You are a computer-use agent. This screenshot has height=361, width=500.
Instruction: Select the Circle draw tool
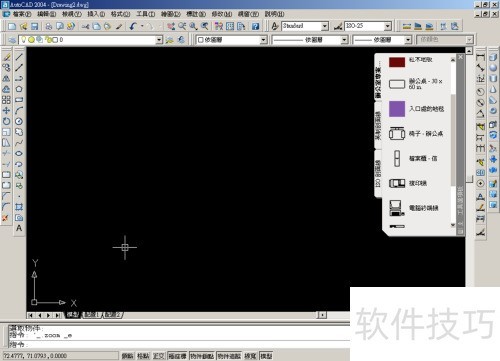19,121
